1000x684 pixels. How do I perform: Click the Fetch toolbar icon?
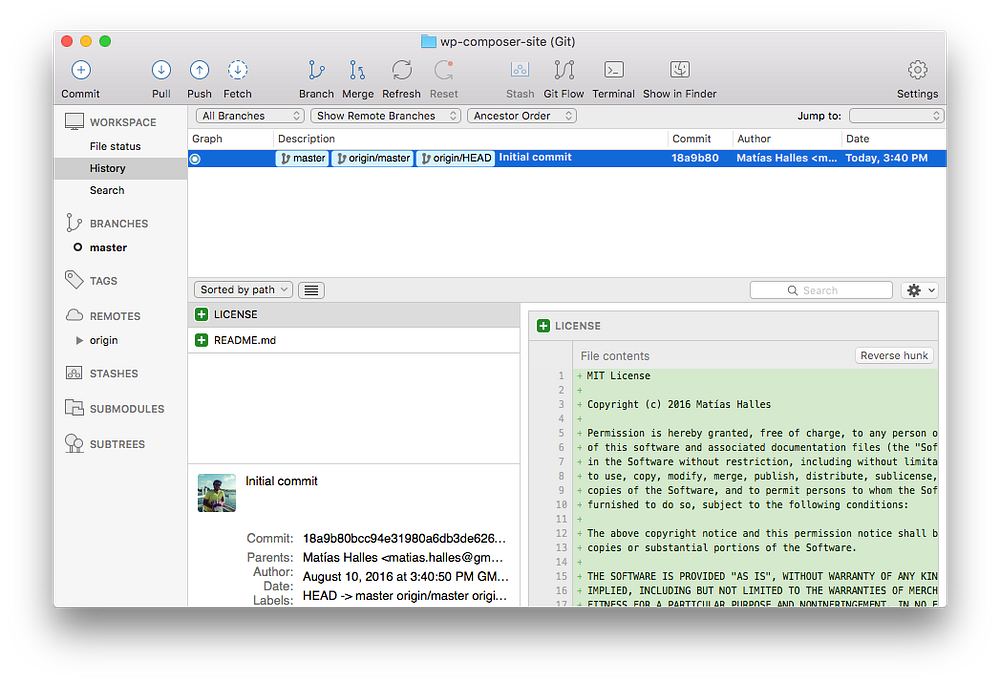click(238, 70)
